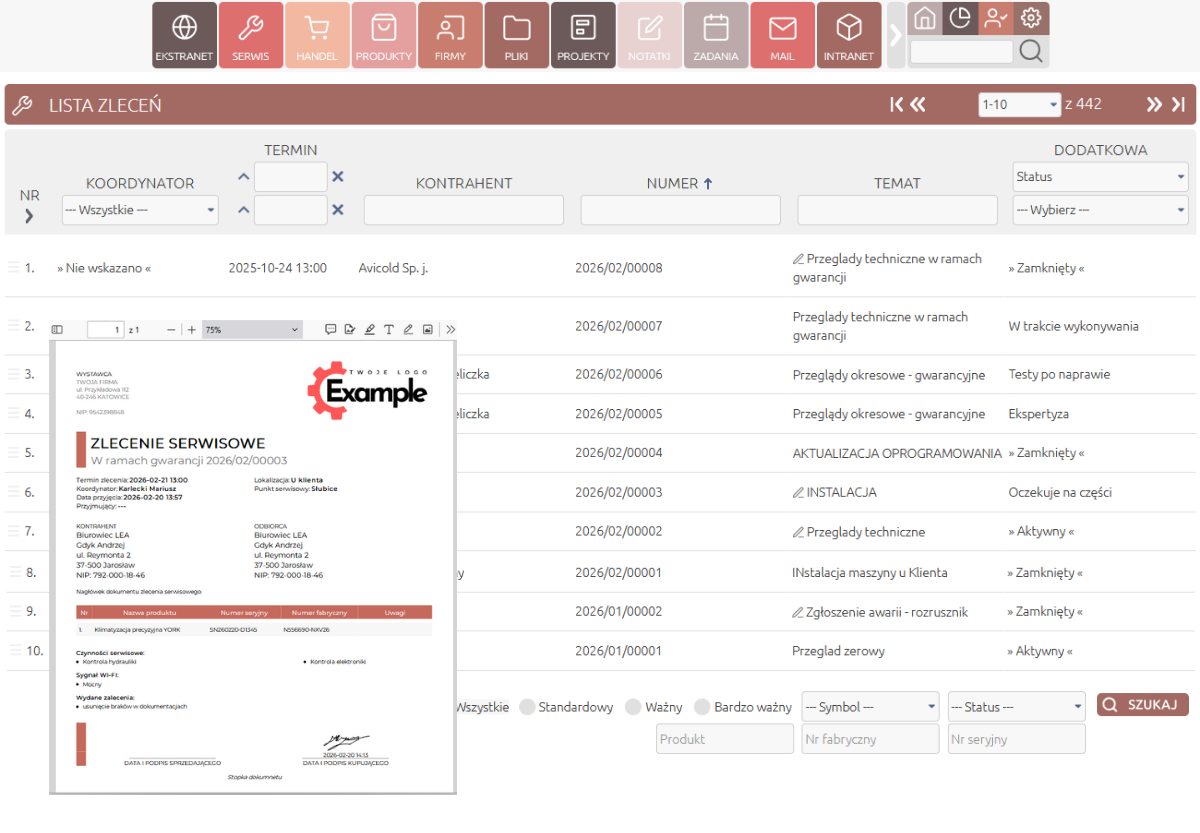
Task: Expand the 1-10 page range dropdown
Action: pos(1019,105)
